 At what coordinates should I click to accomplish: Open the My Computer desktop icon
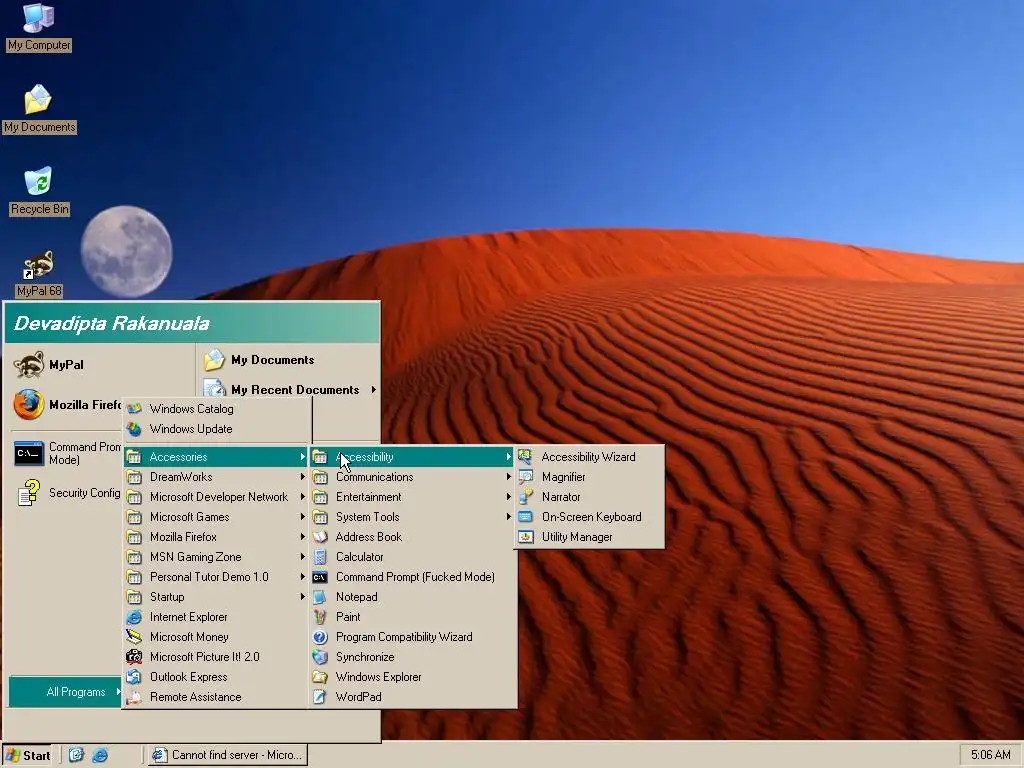[39, 26]
